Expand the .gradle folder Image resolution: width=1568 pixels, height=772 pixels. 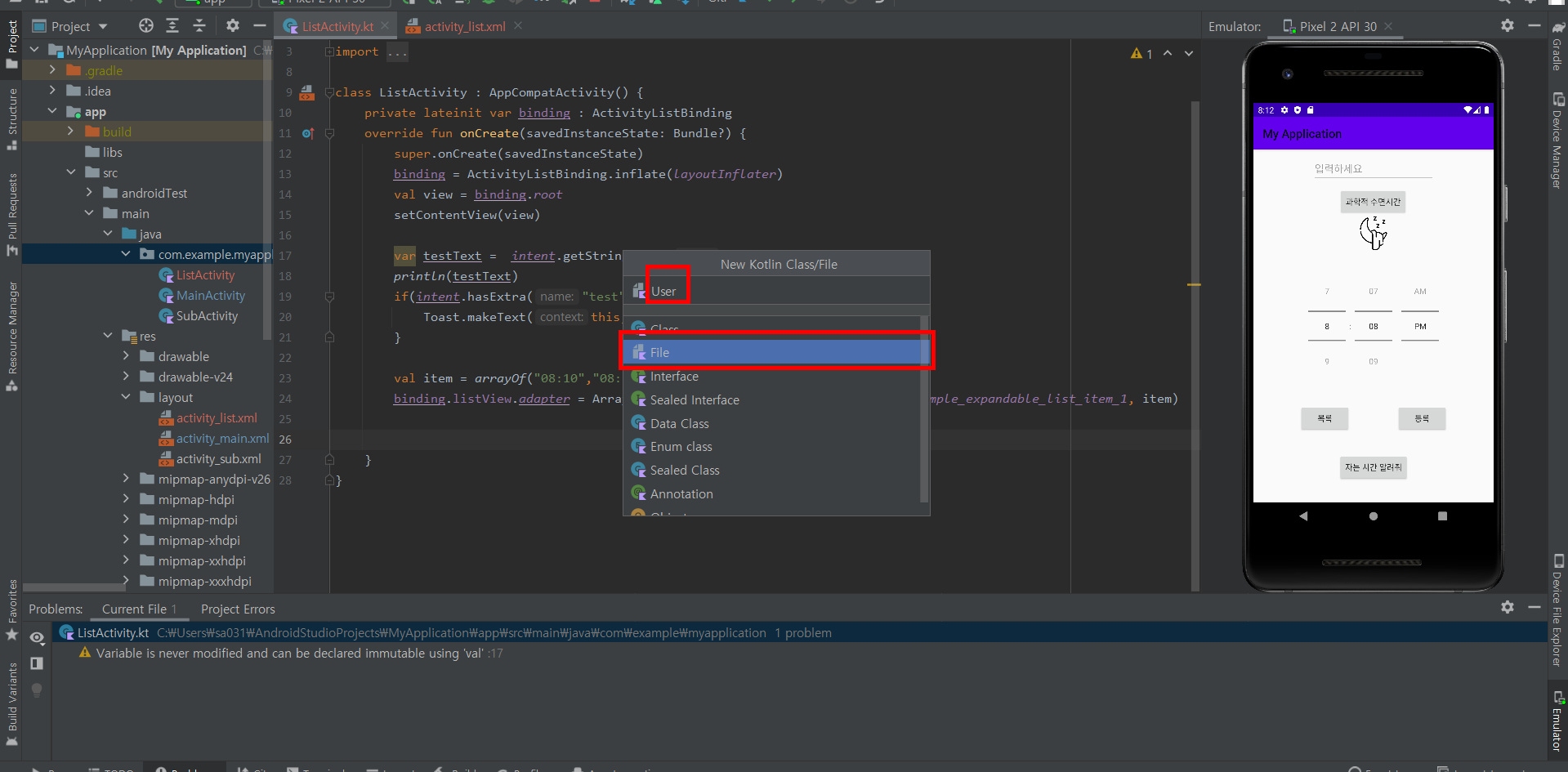point(52,70)
